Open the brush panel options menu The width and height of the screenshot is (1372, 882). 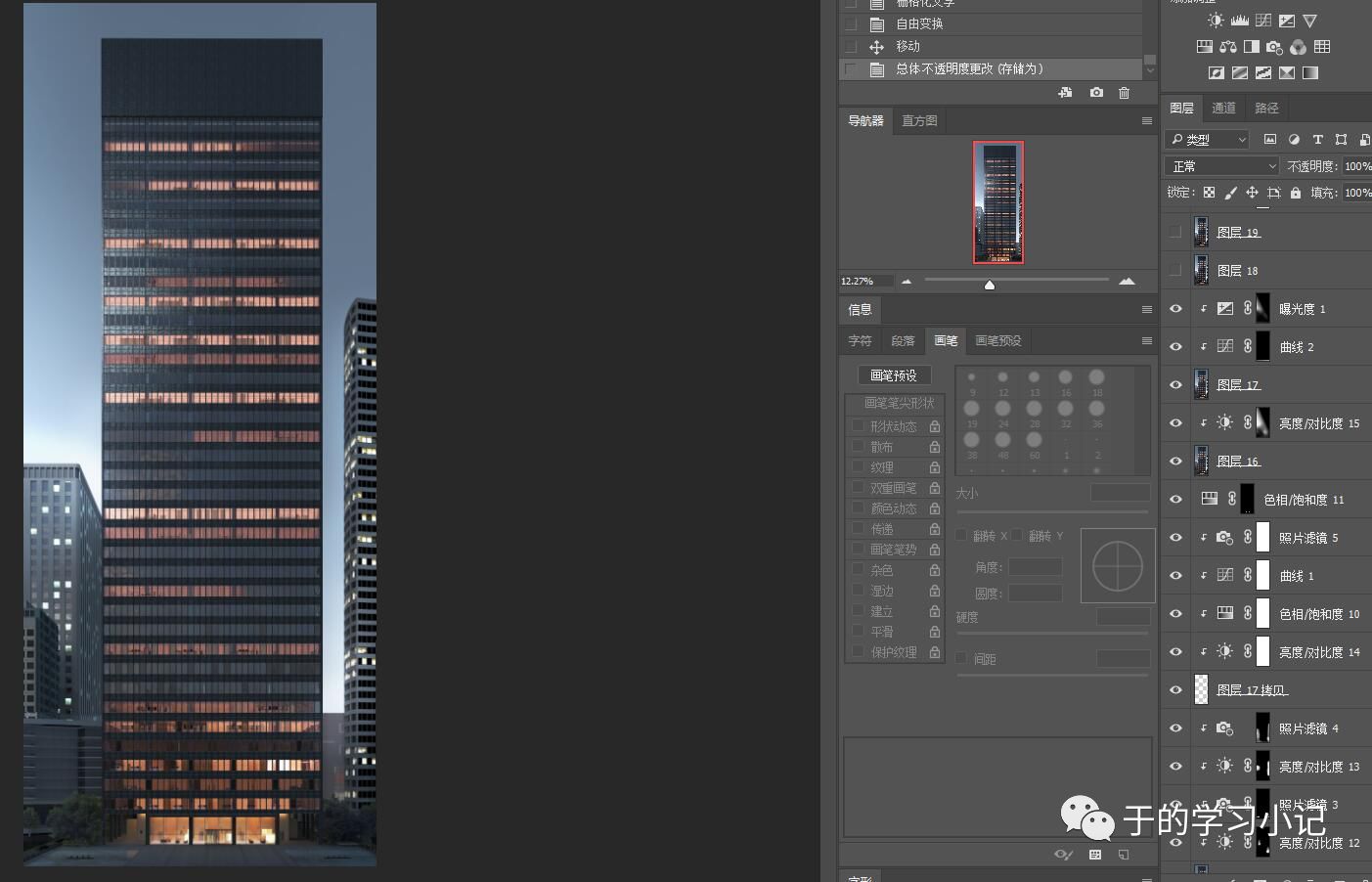[1146, 340]
